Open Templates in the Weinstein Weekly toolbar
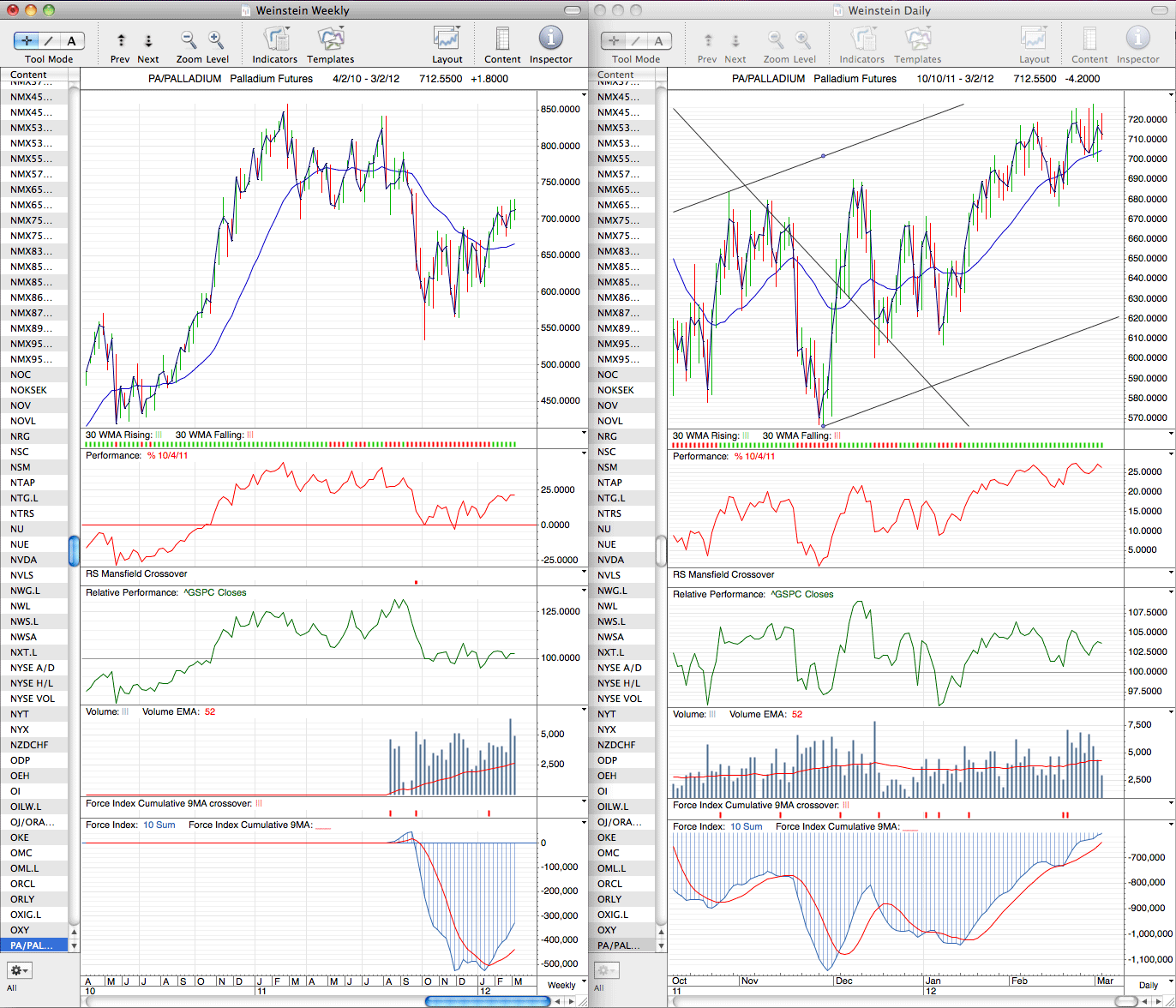 (331, 40)
